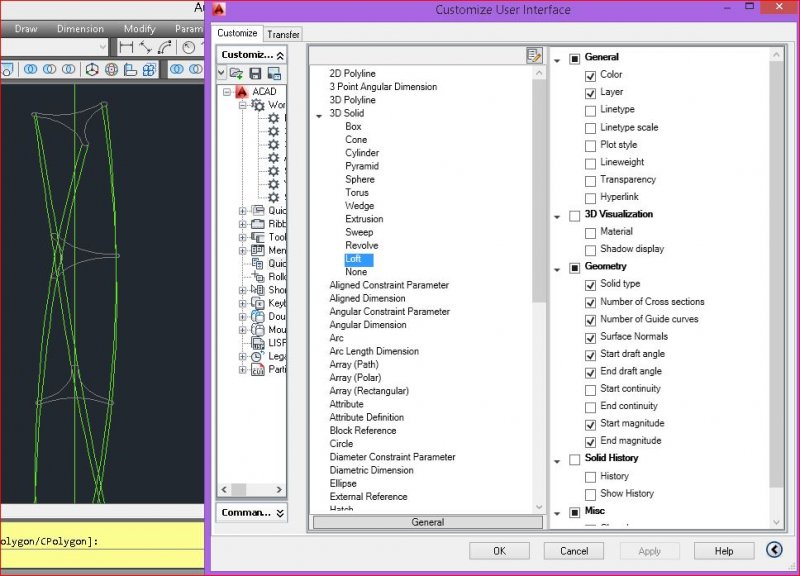This screenshot has height=576, width=800.
Task: Click the edit object type list icon
Action: [534, 55]
